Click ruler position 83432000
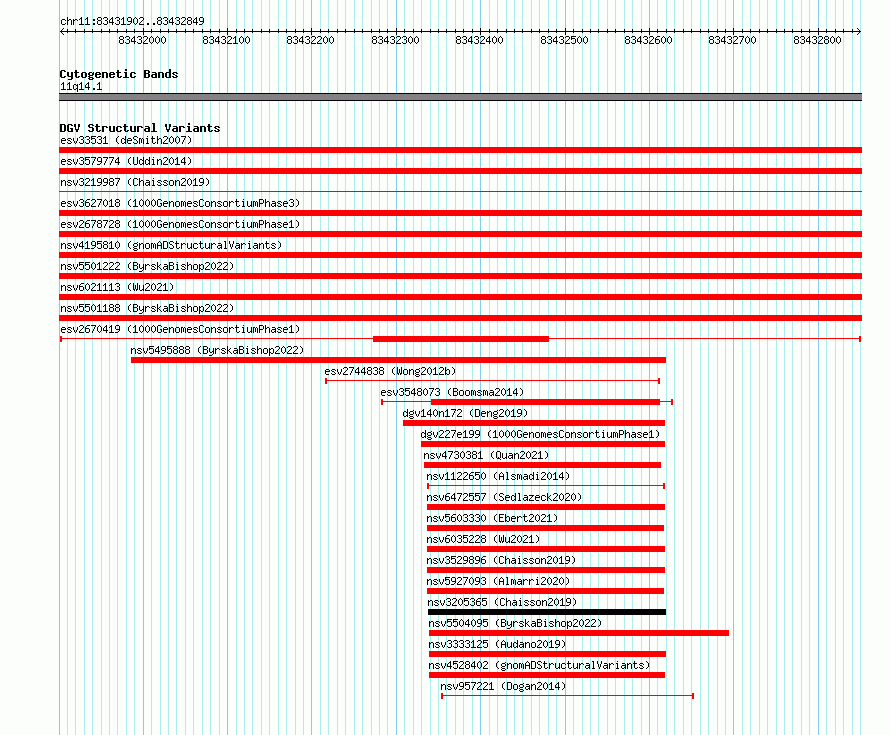 tap(142, 40)
